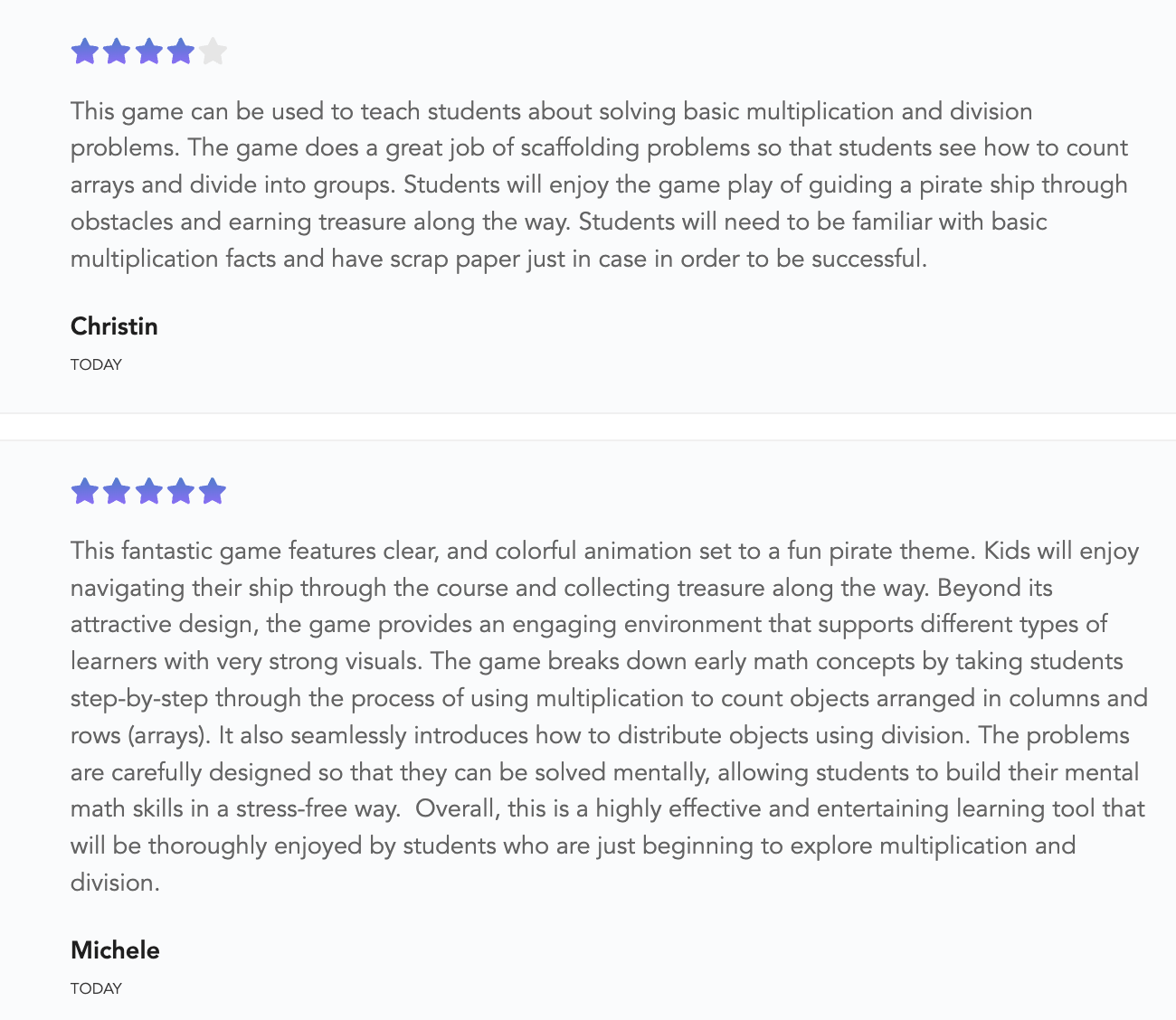Viewport: 1176px width, 1020px height.
Task: Click Michele's review text starting "This fantastic game"
Action: tap(604, 552)
